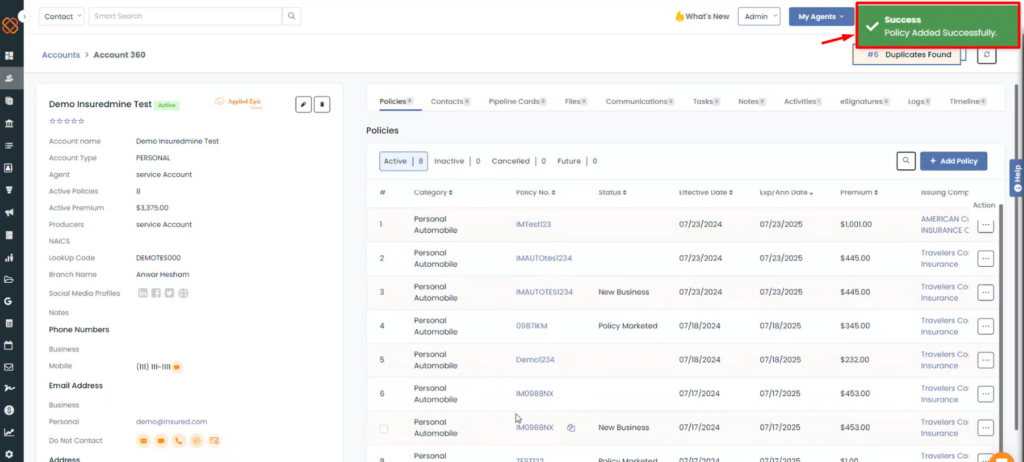Open the dashboard grid icon in sidebar
The height and width of the screenshot is (462, 1024).
(9, 56)
